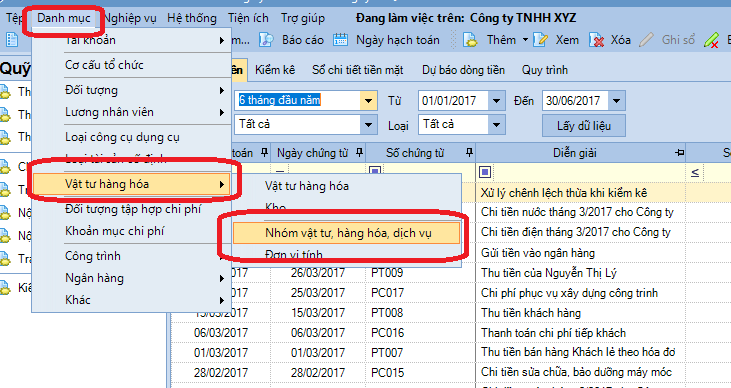
Task: Open the Danh mục menu
Action: [64, 18]
